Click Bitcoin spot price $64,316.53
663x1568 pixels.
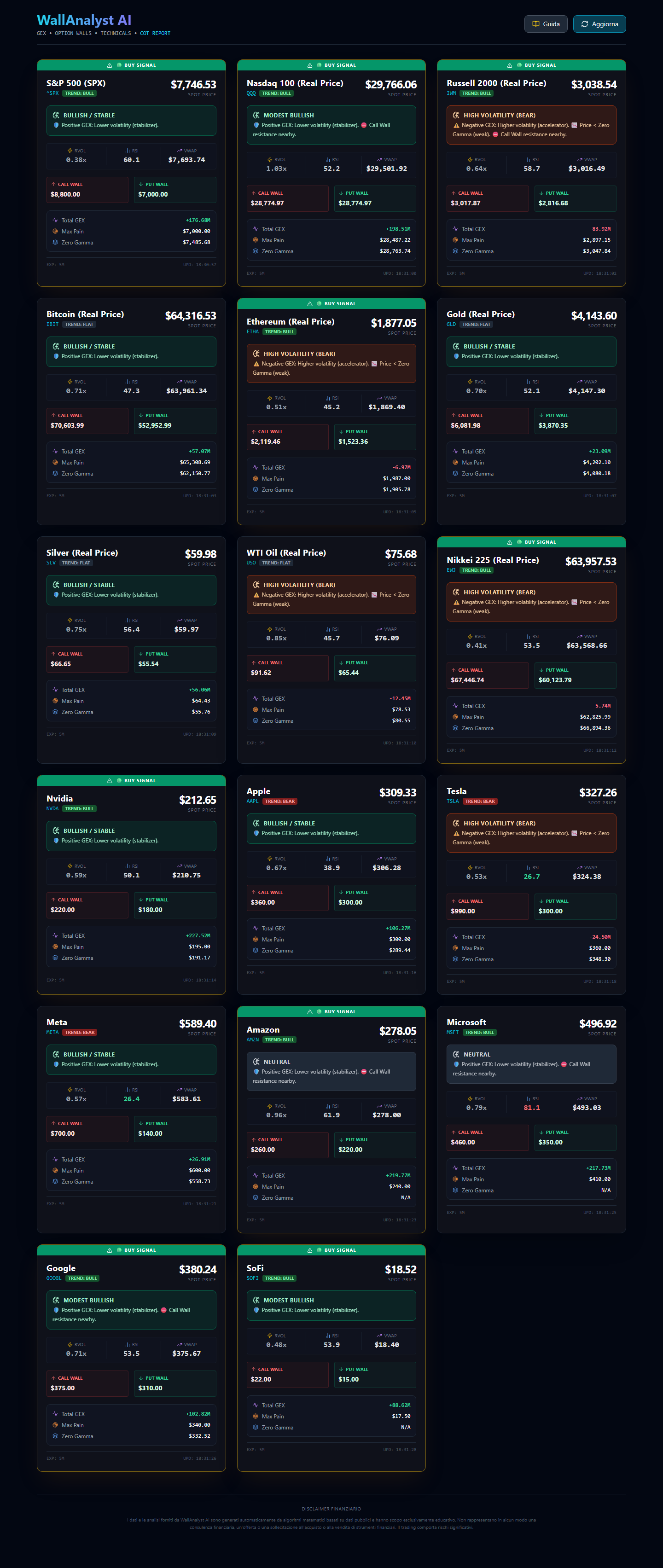click(191, 316)
